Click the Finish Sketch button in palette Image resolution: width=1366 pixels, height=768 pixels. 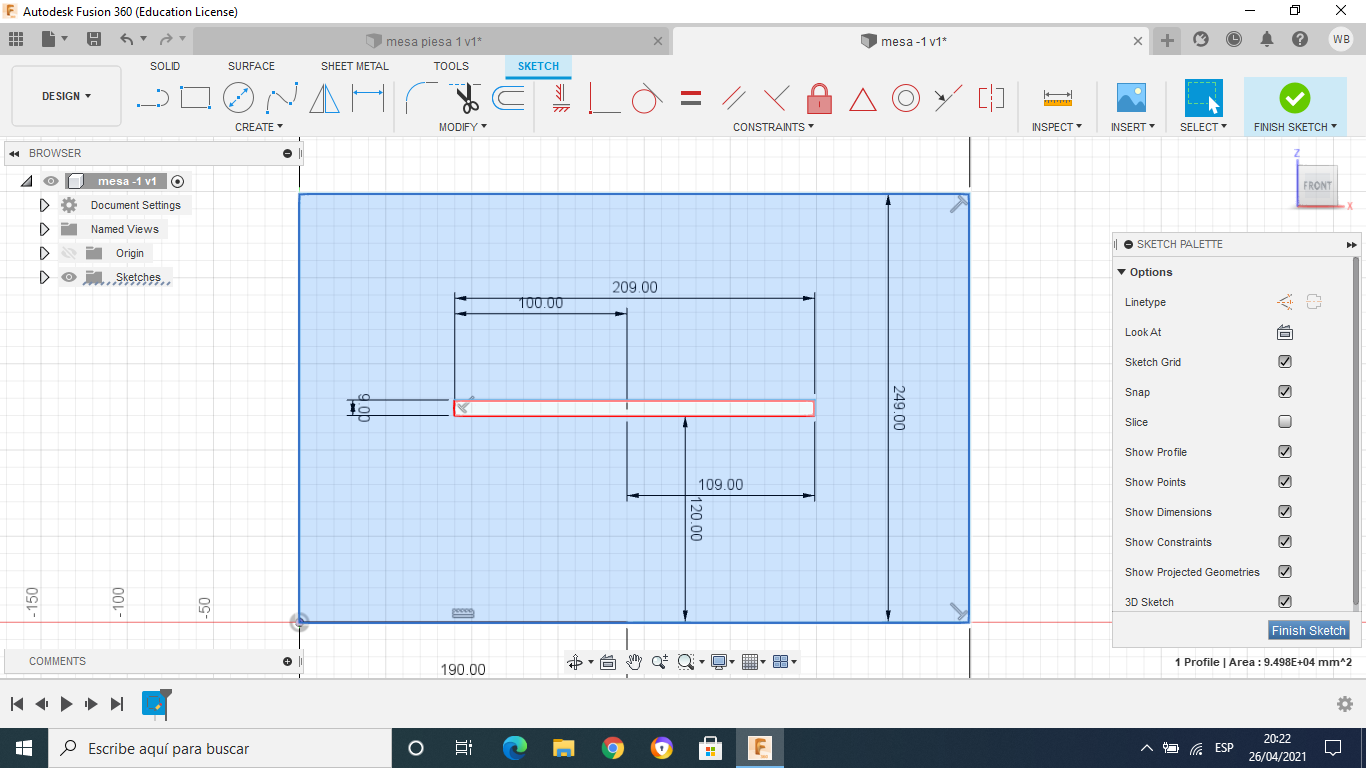click(1309, 630)
